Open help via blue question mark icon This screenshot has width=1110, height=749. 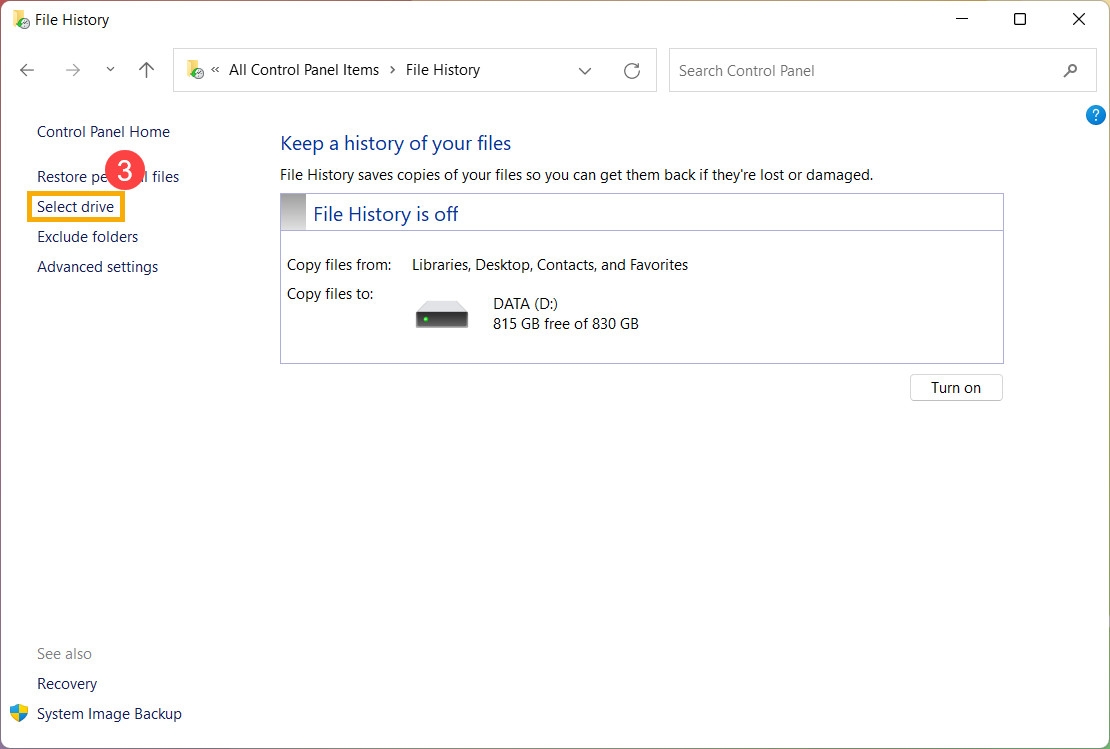click(x=1095, y=115)
